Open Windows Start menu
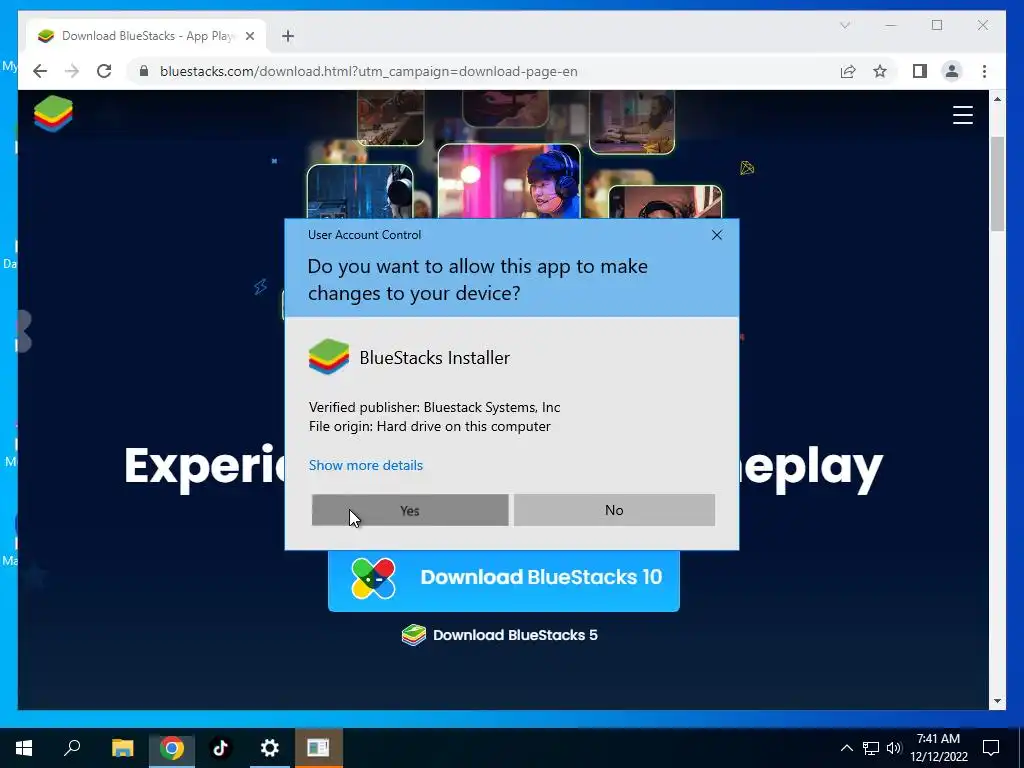The width and height of the screenshot is (1024, 768). [x=24, y=748]
